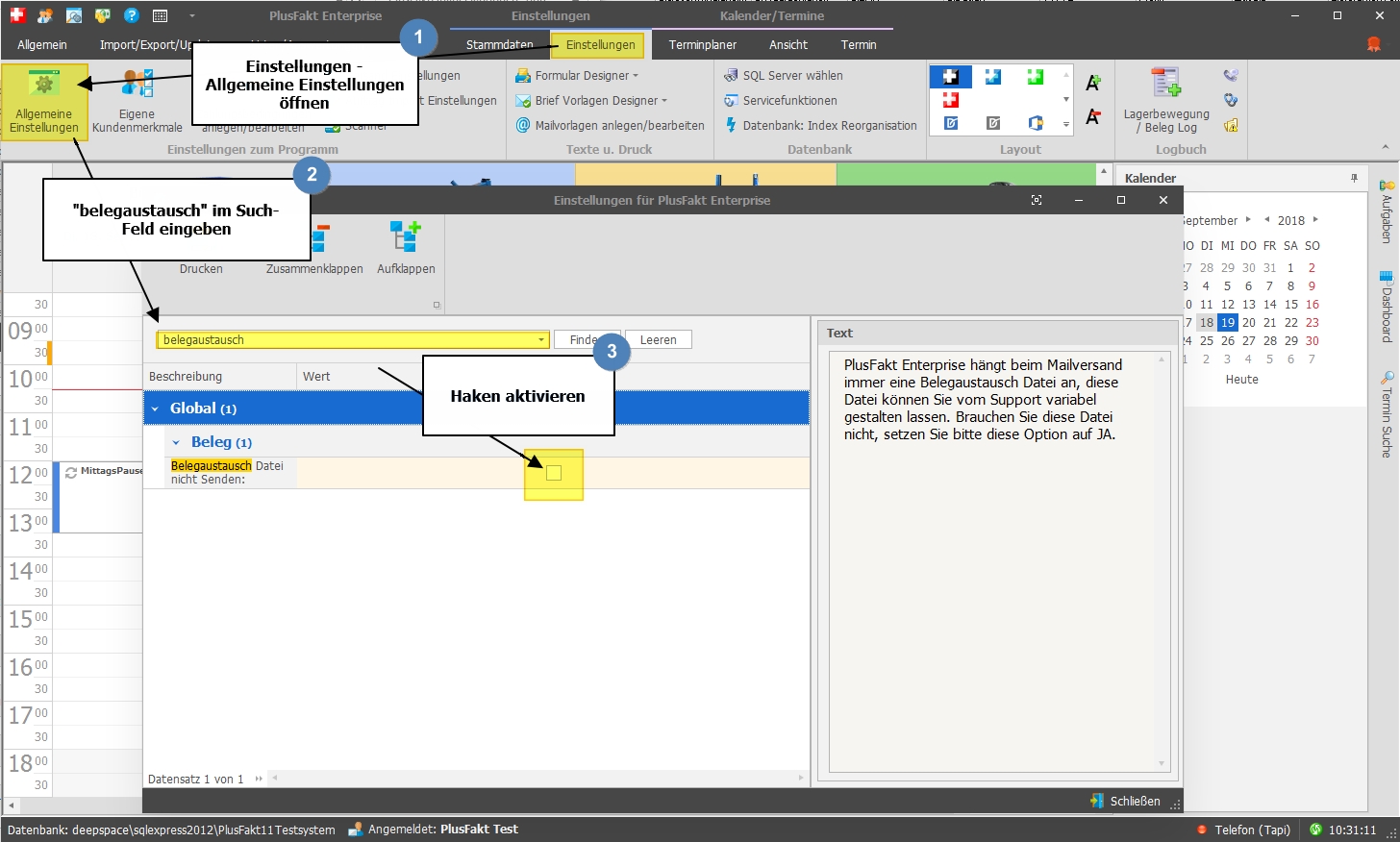This screenshot has width=1400, height=842.
Task: Click Aufklappen in the settings dialog
Action: 406,247
